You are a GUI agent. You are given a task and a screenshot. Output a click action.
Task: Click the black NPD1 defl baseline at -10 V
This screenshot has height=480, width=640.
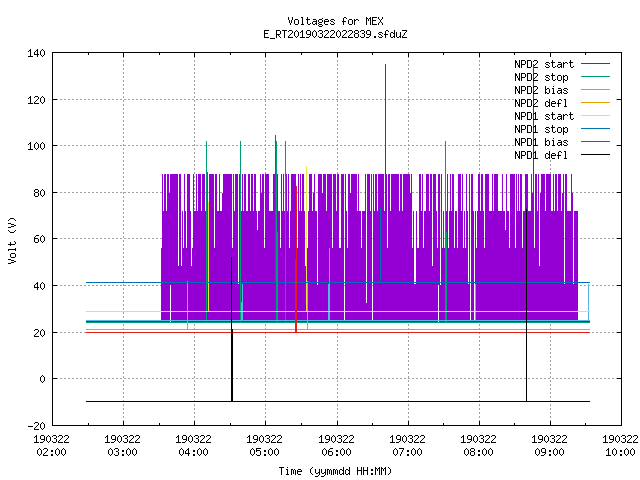click(338, 402)
